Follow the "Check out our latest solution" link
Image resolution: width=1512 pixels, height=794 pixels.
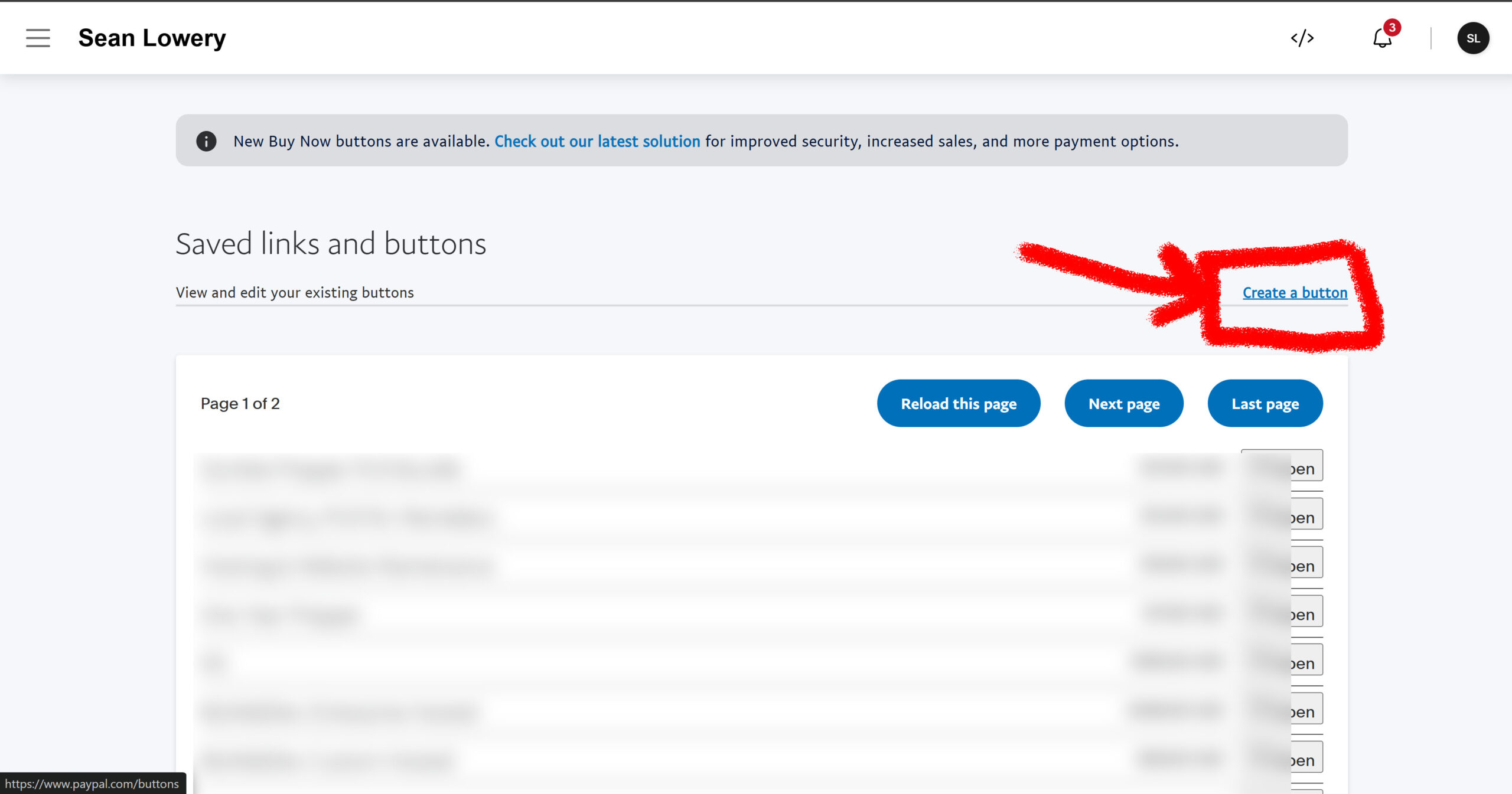click(597, 141)
